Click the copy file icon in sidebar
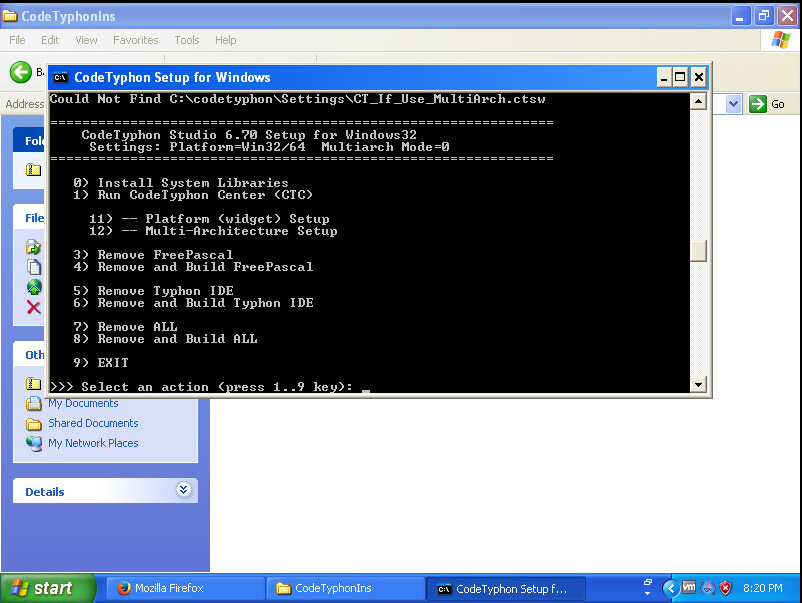Image resolution: width=802 pixels, height=603 pixels. point(34,267)
